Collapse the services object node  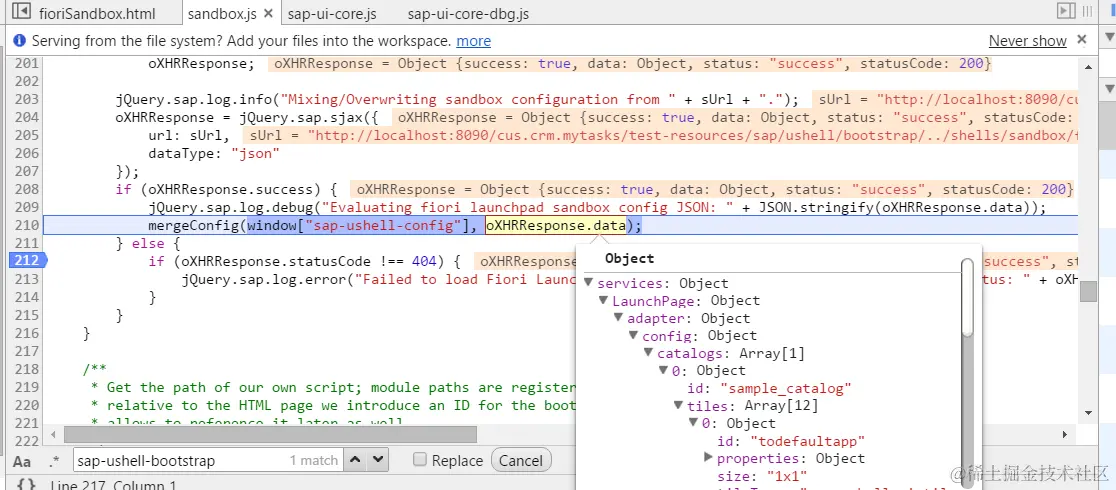pos(589,283)
